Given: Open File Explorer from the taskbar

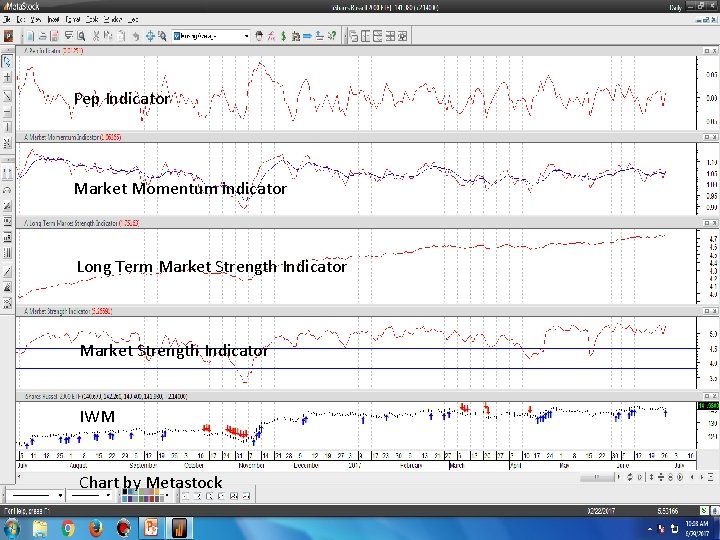Looking at the screenshot, I should (x=40, y=528).
